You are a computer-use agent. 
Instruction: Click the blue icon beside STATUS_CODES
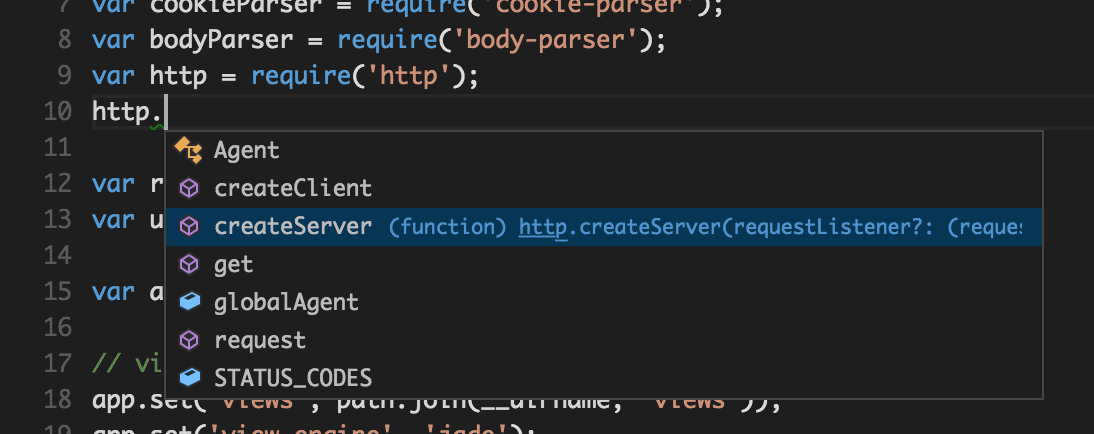pos(188,378)
